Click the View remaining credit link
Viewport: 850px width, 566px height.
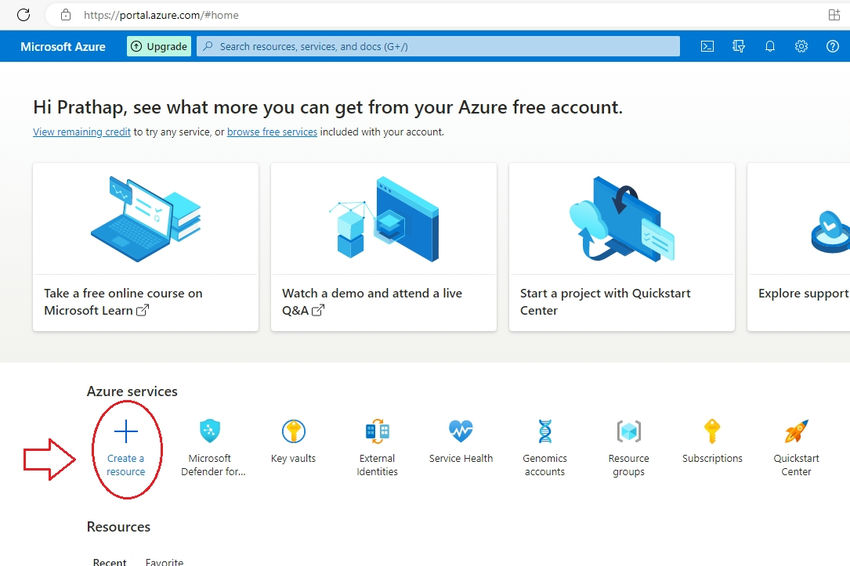[82, 132]
